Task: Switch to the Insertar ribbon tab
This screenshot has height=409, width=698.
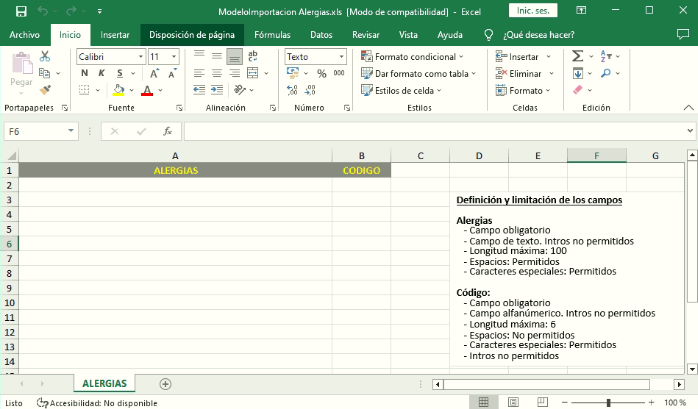Action: click(115, 34)
